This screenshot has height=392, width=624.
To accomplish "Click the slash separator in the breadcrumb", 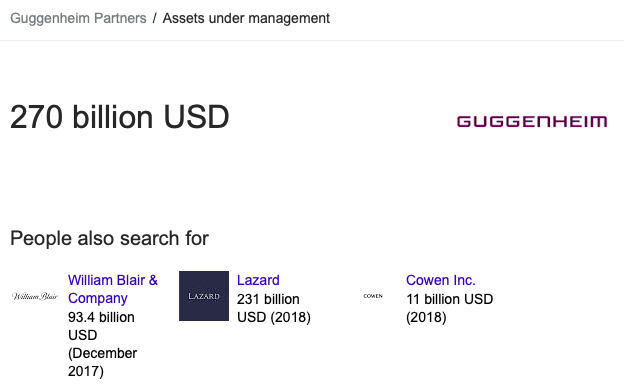I will [154, 18].
